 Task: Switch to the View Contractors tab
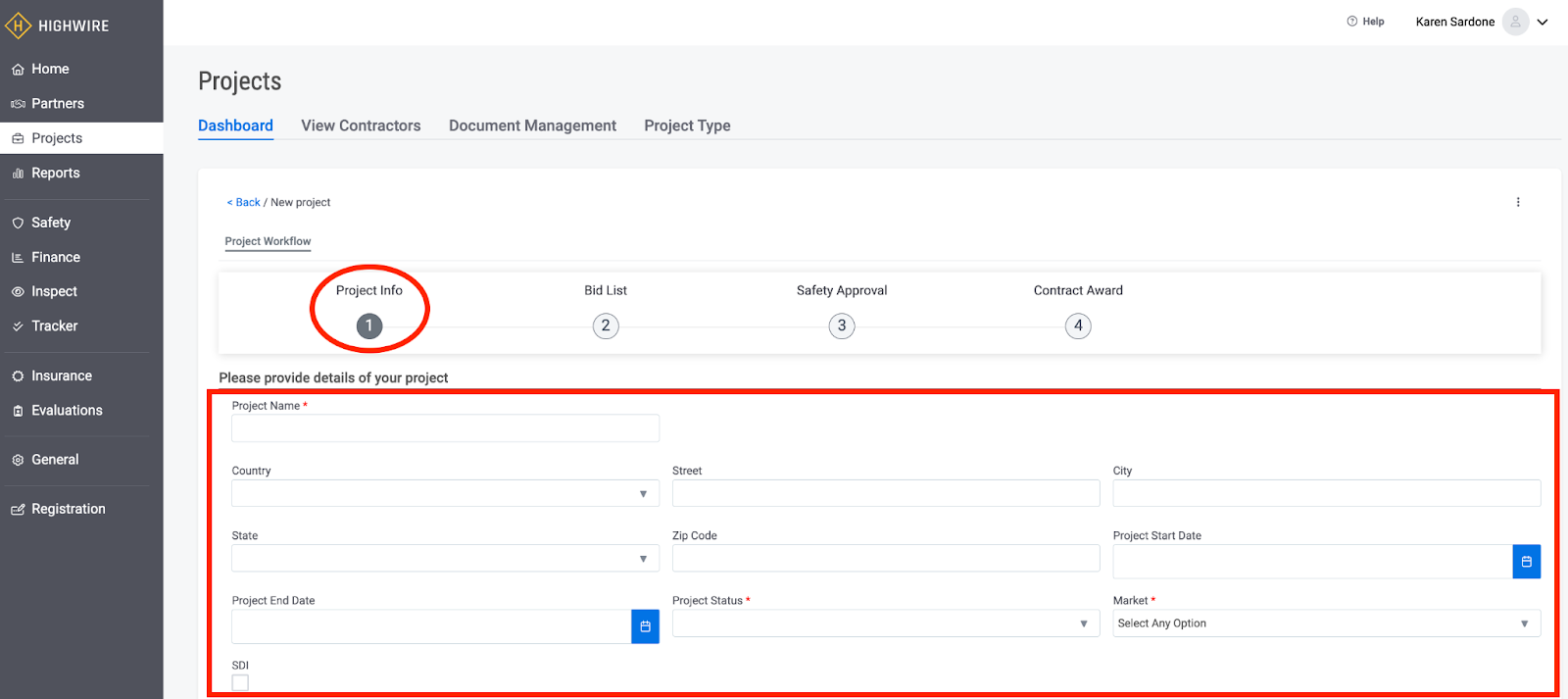361,125
